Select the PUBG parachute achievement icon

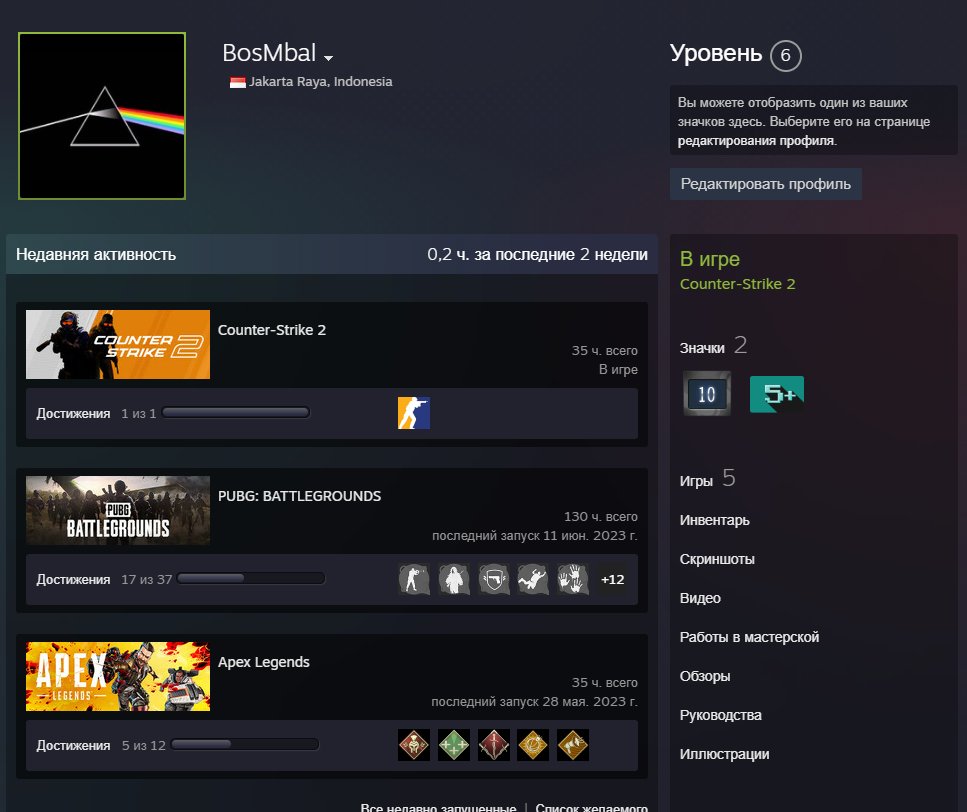click(x=533, y=579)
